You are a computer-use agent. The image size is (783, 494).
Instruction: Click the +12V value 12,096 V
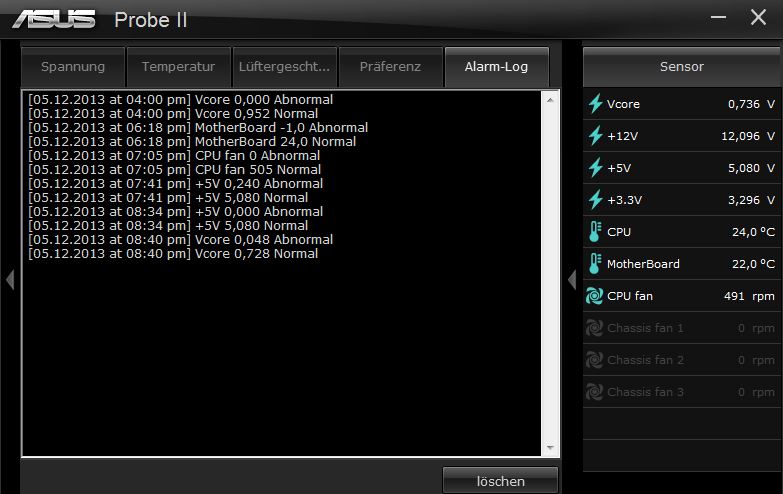point(748,136)
